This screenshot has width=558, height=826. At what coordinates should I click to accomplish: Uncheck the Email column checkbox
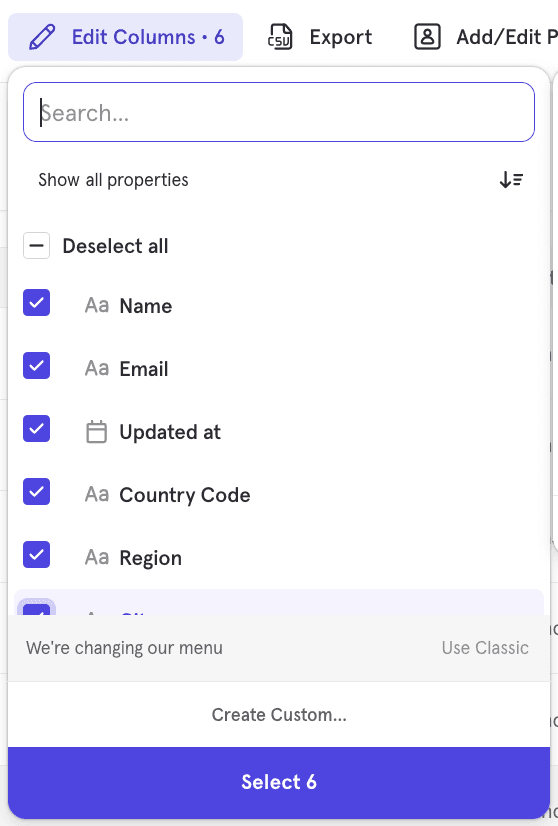(36, 366)
